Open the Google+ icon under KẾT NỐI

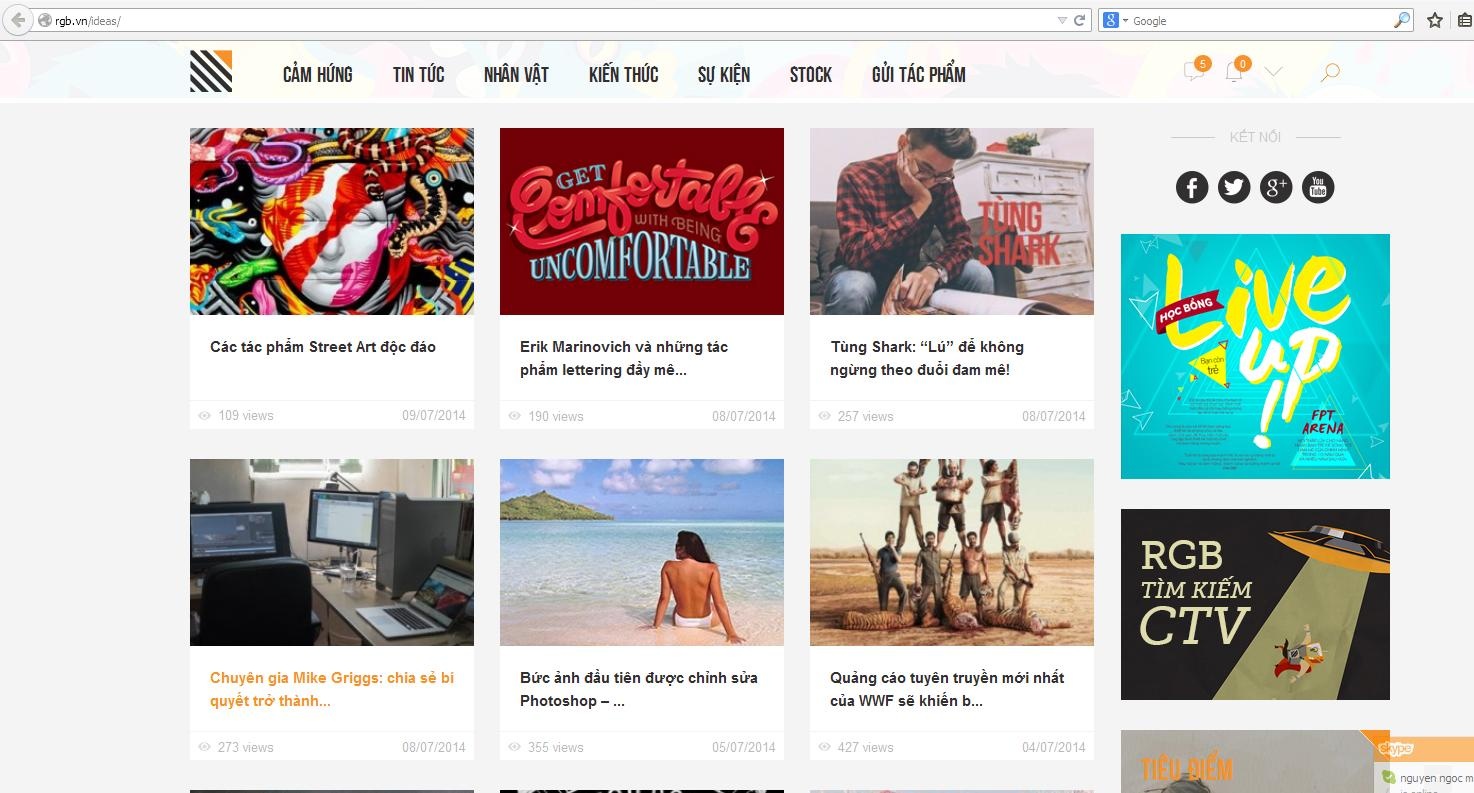[1275, 187]
